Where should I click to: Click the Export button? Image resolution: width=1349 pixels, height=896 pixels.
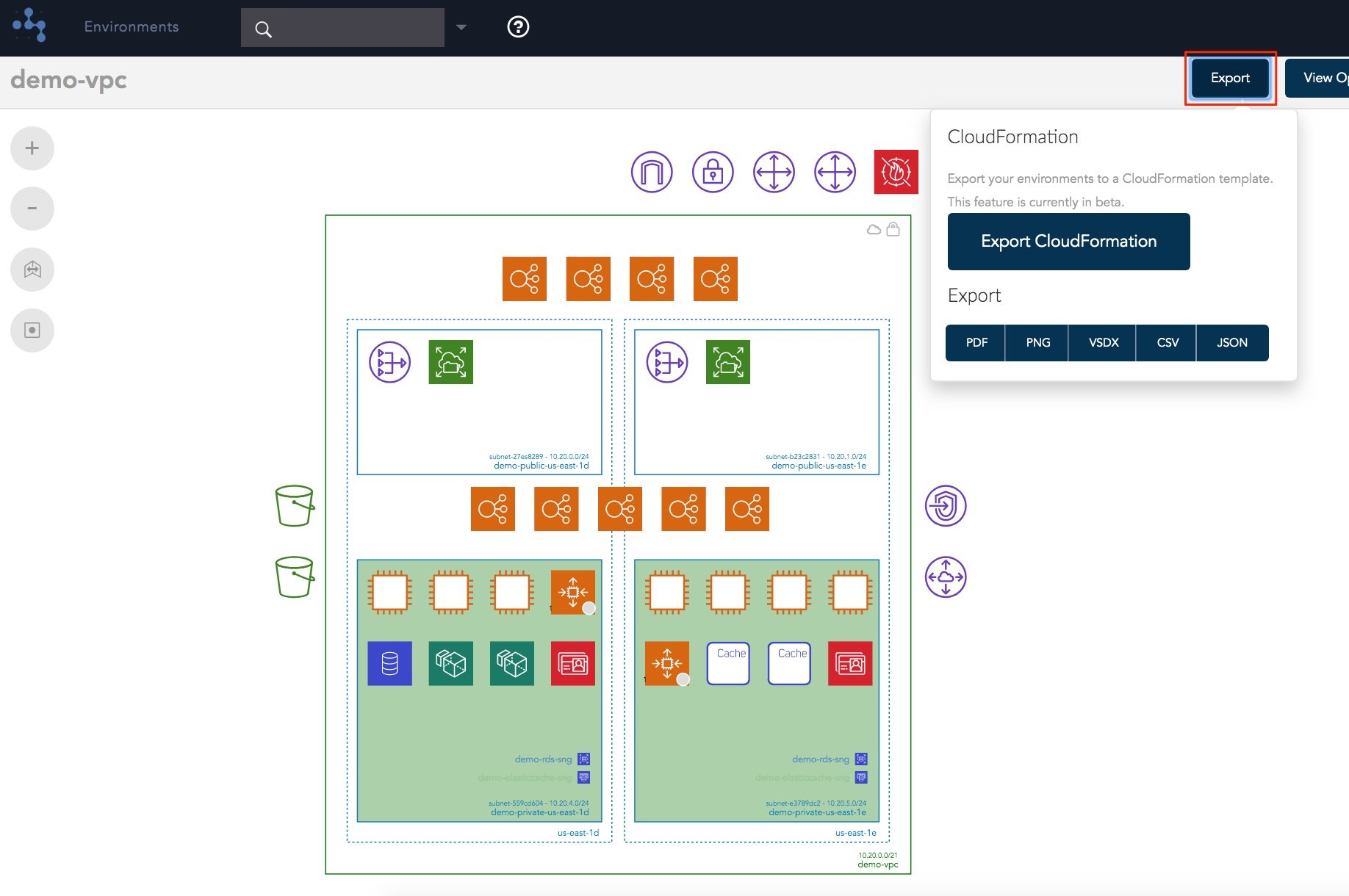[x=1230, y=78]
